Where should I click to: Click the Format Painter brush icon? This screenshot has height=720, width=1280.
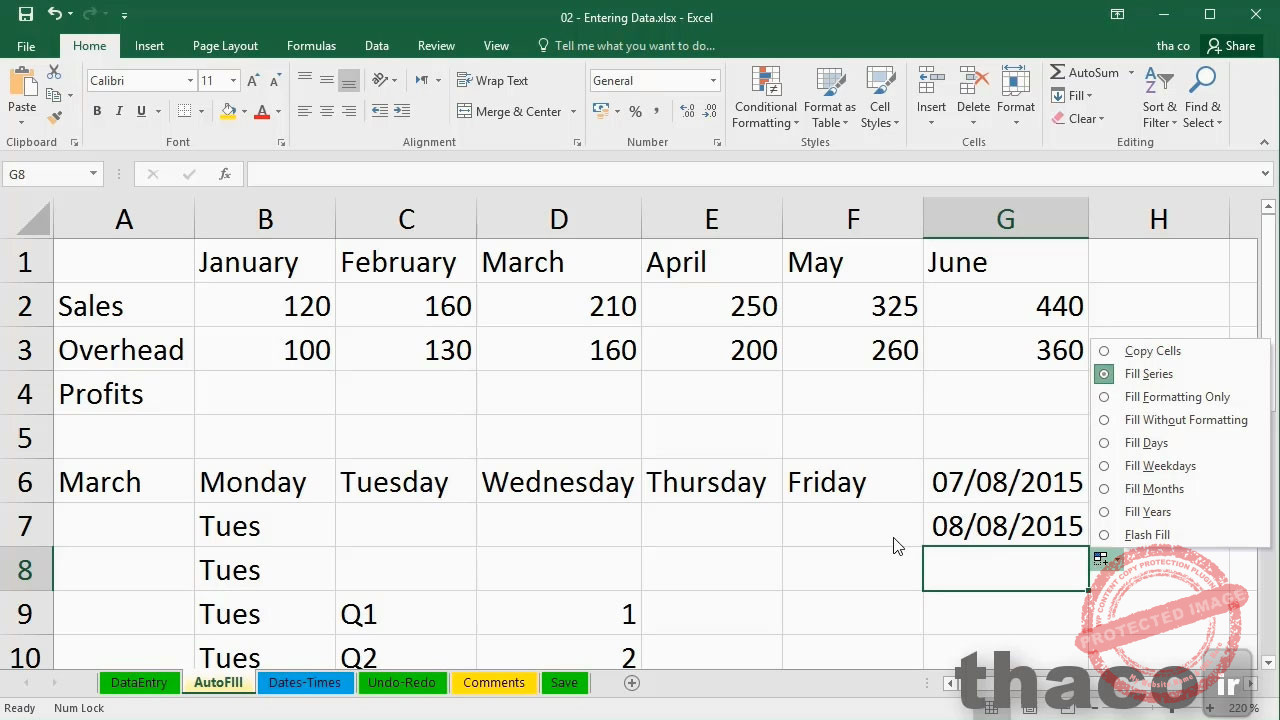click(54, 117)
